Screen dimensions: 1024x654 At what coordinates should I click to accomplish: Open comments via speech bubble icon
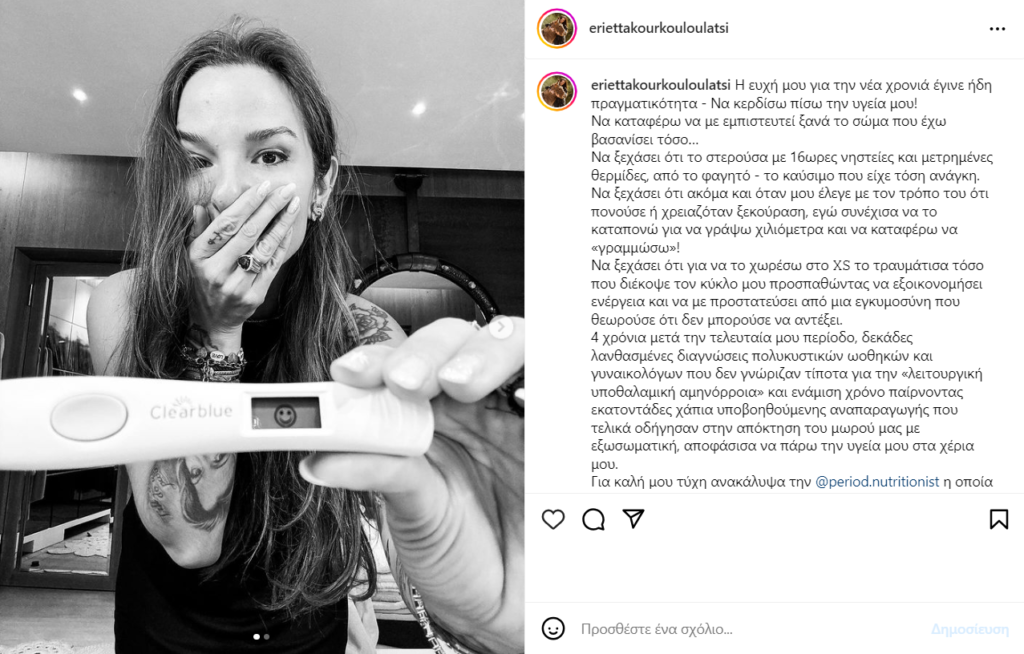593,519
